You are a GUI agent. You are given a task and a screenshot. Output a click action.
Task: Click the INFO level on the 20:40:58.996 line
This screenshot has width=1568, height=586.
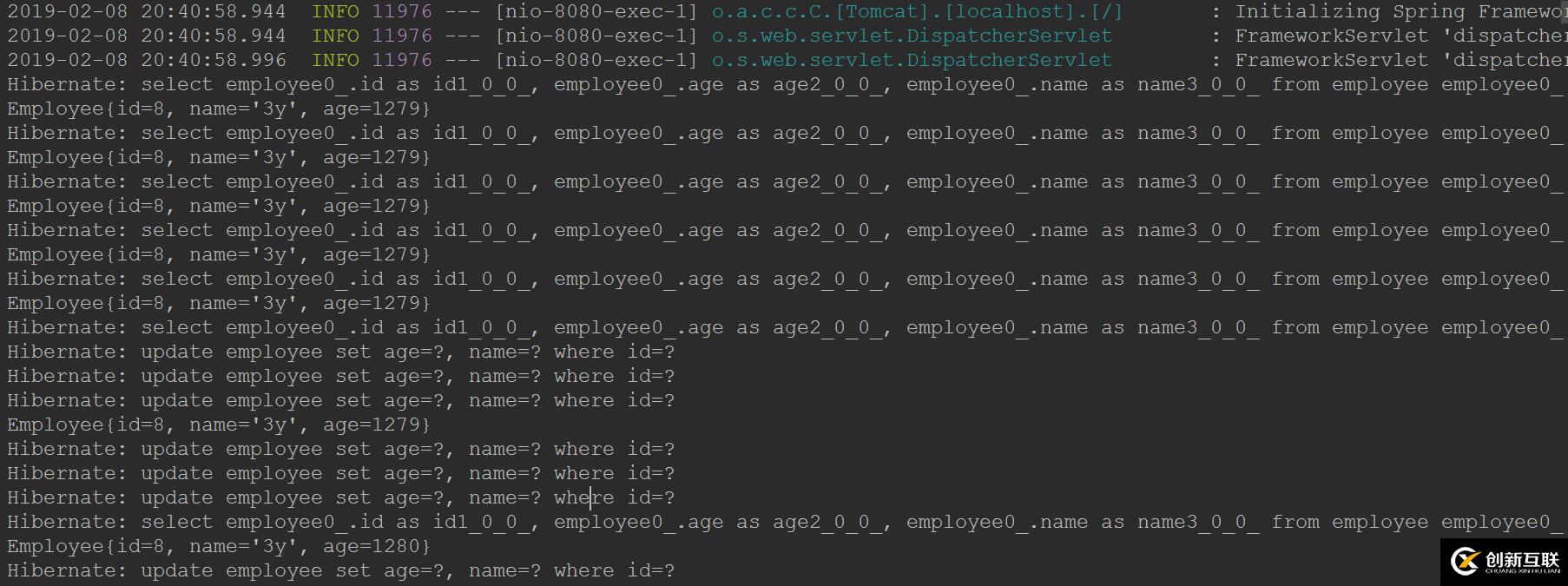335,60
